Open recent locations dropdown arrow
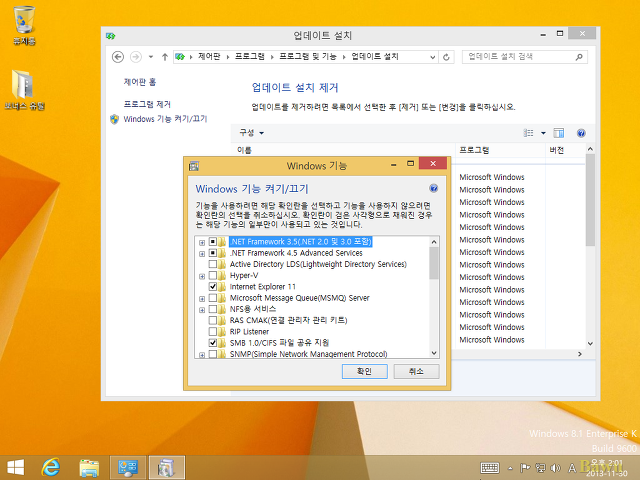The image size is (640, 480). [x=151, y=57]
